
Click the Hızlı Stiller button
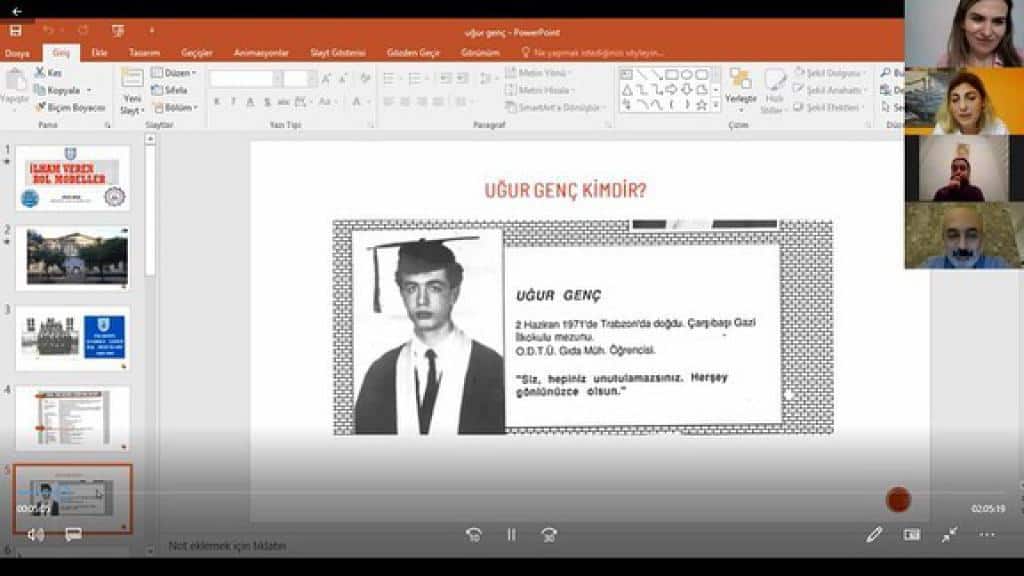(x=773, y=91)
